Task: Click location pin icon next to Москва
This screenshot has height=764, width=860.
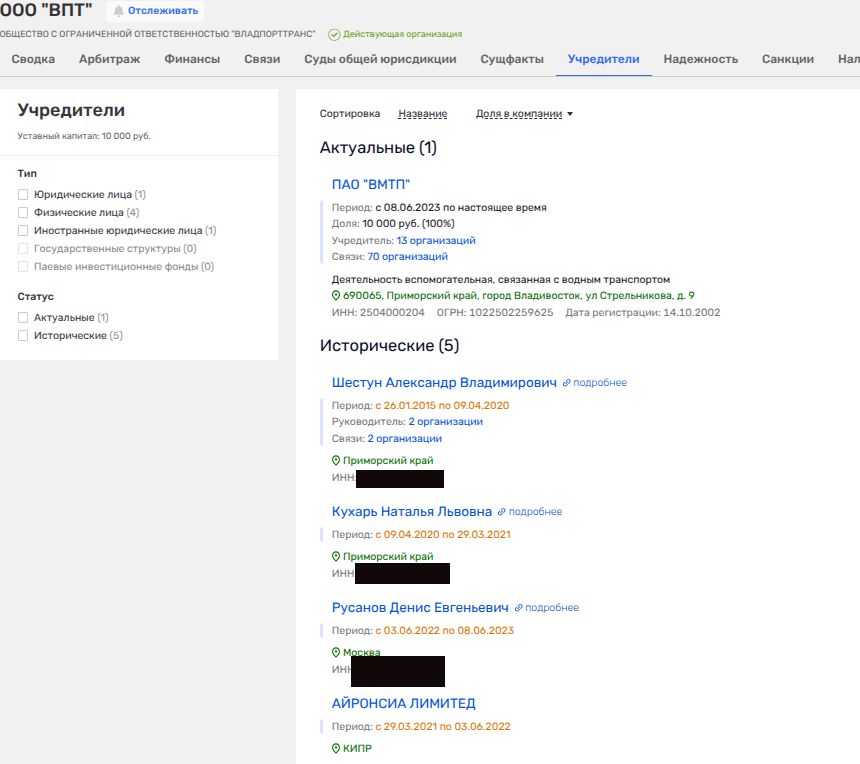Action: [x=336, y=653]
